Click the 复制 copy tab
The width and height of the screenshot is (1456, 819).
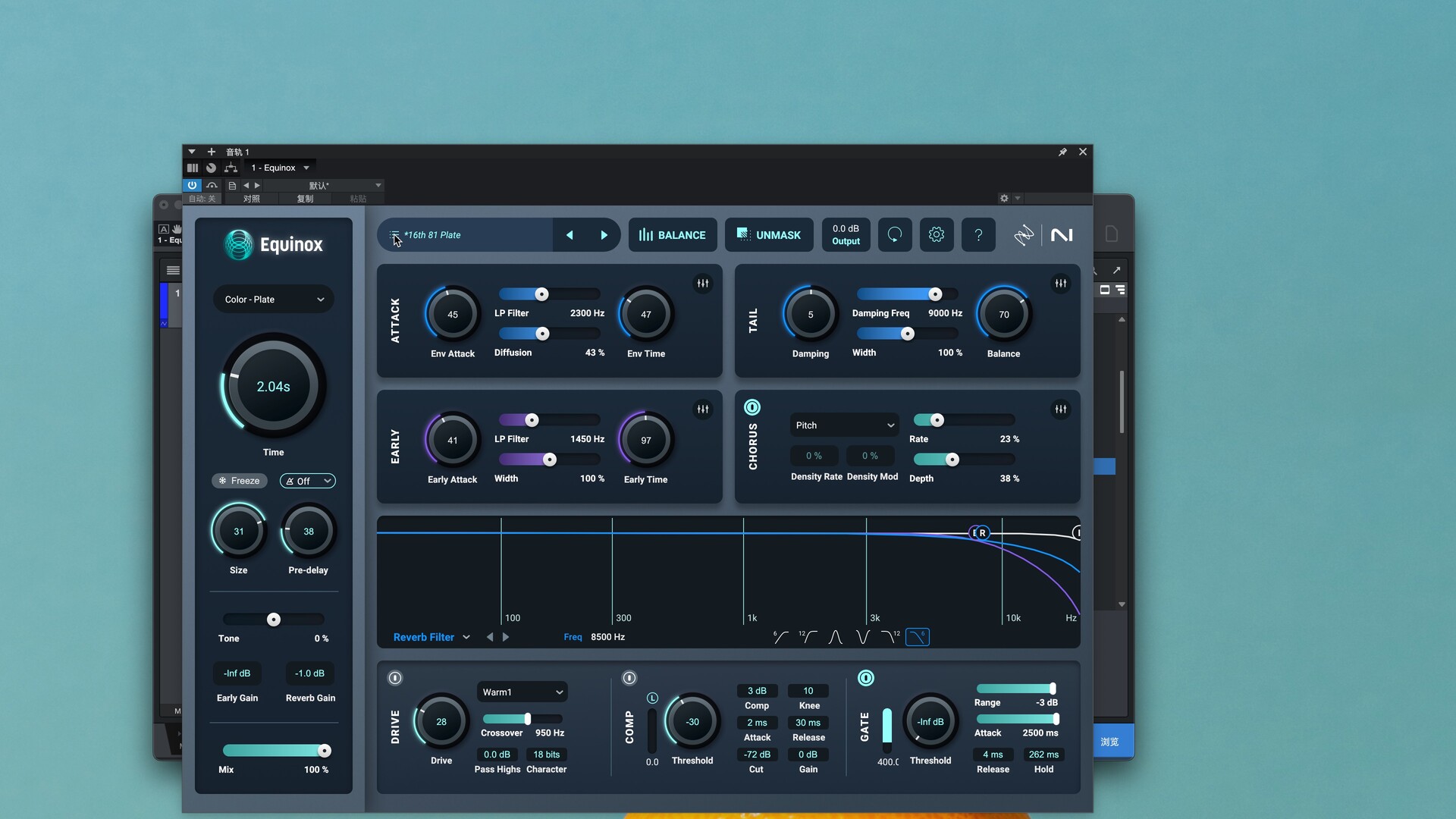coord(305,199)
